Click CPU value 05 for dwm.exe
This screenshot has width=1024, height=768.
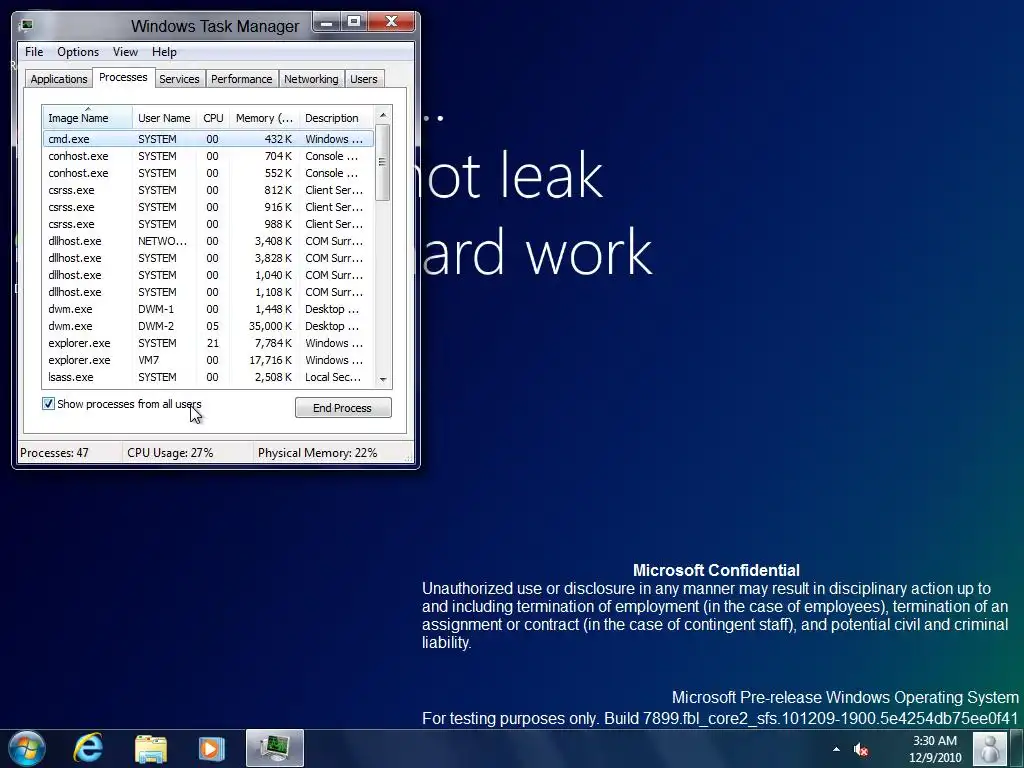pyautogui.click(x=212, y=326)
